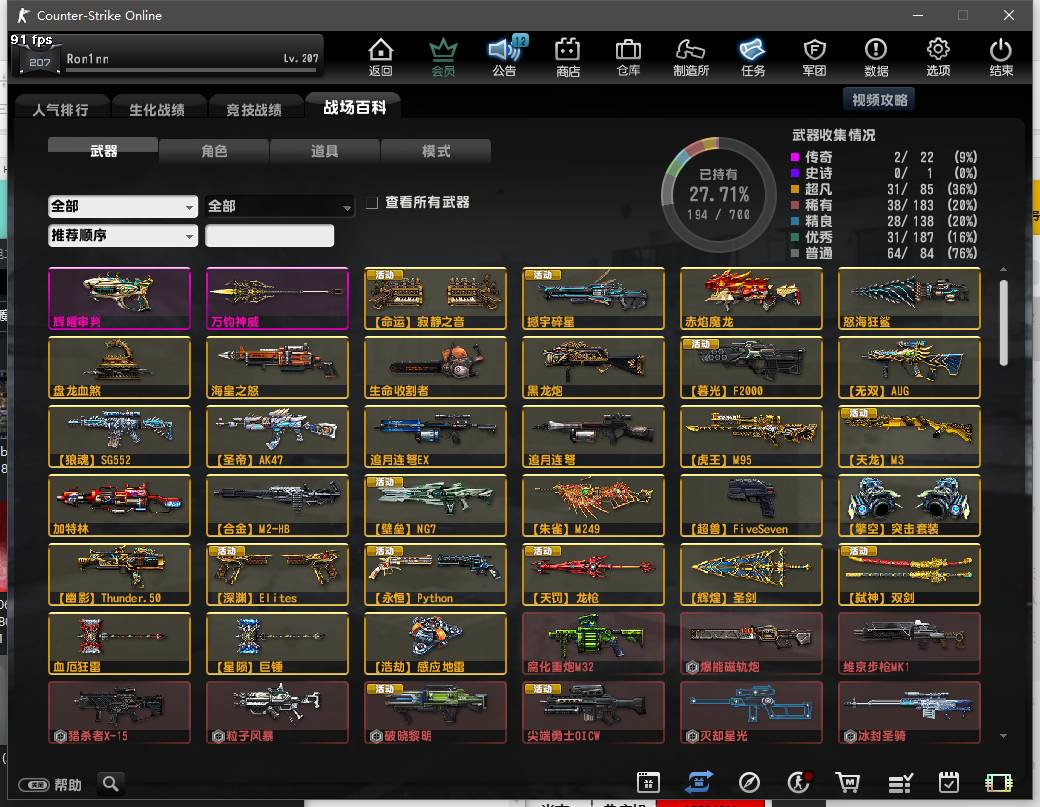Open the 公告 announcements speaker icon
1040x807 pixels.
point(505,57)
